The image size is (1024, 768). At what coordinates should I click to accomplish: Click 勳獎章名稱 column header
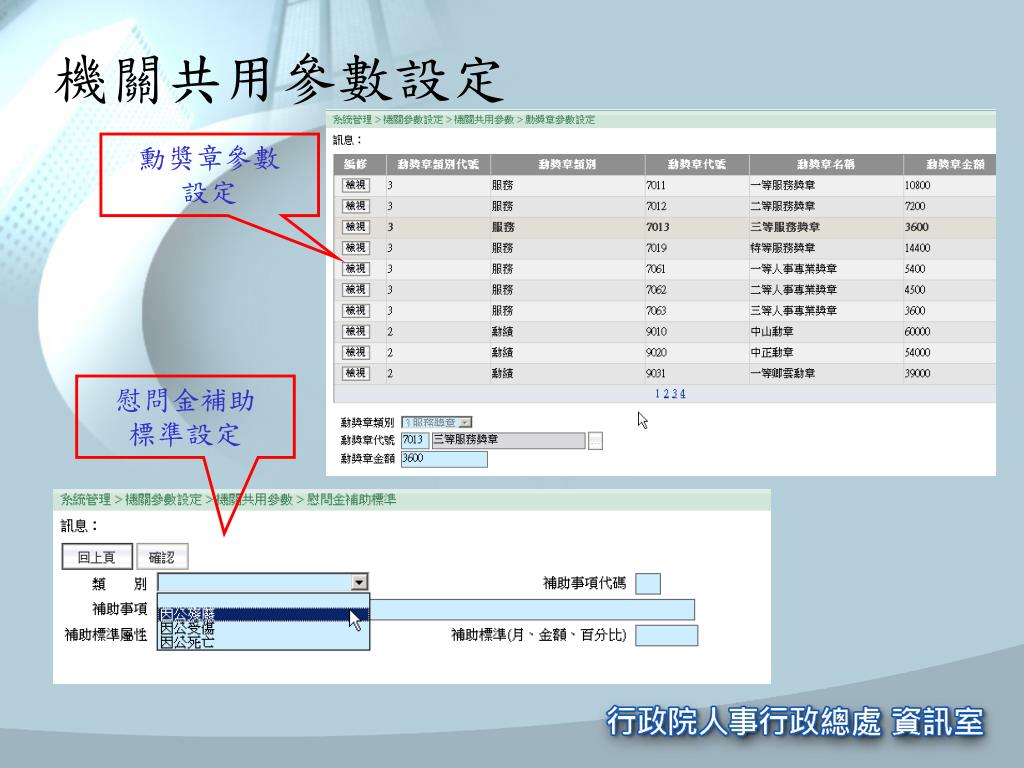tap(825, 164)
